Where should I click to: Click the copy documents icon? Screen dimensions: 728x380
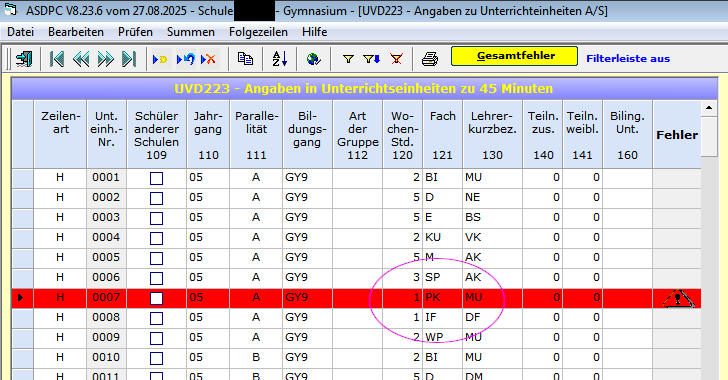pyautogui.click(x=245, y=59)
